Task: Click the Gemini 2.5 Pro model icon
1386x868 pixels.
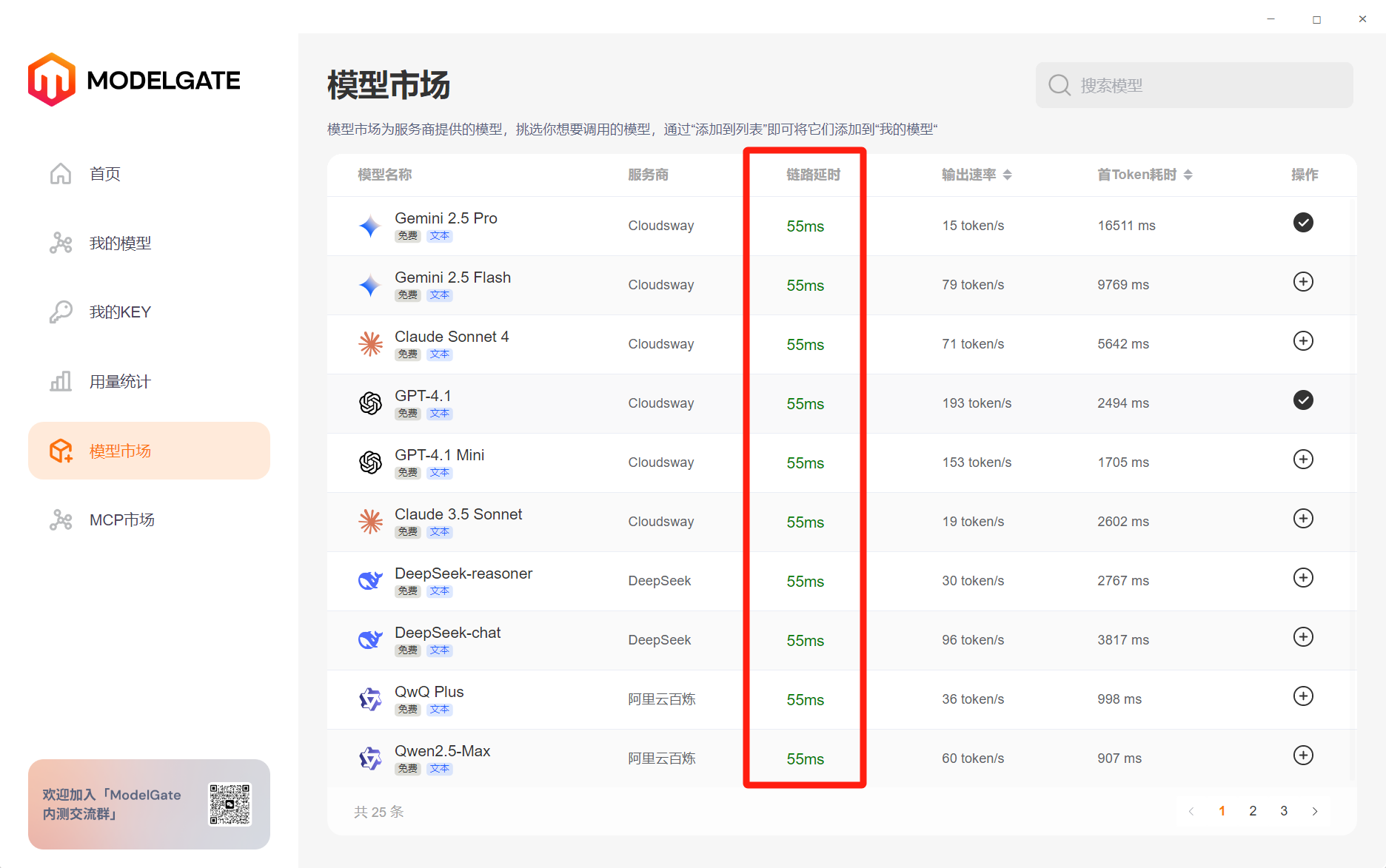Action: click(369, 225)
